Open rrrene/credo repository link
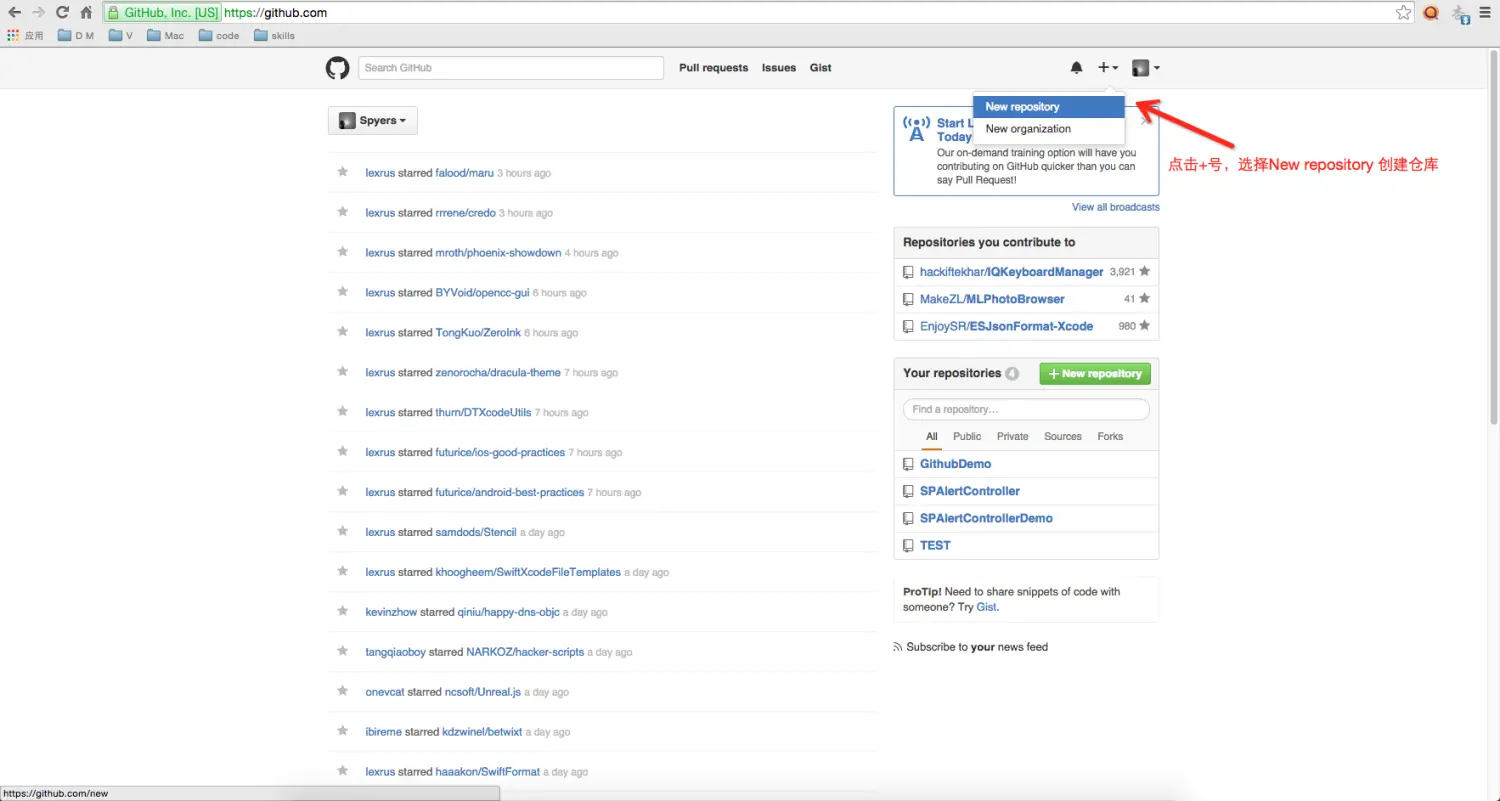 tap(466, 213)
